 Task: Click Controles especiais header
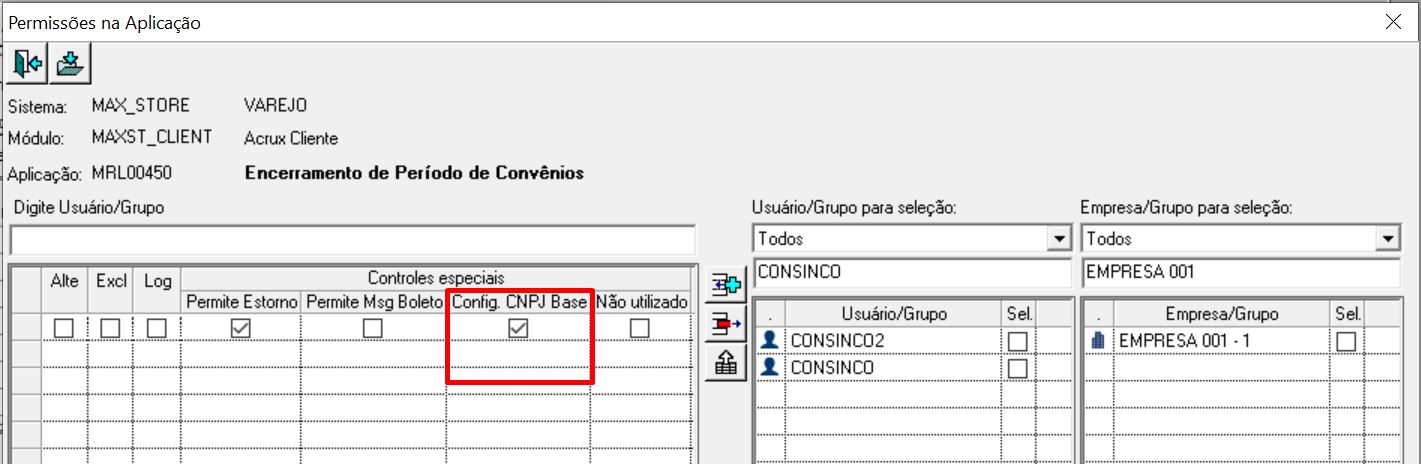click(436, 277)
